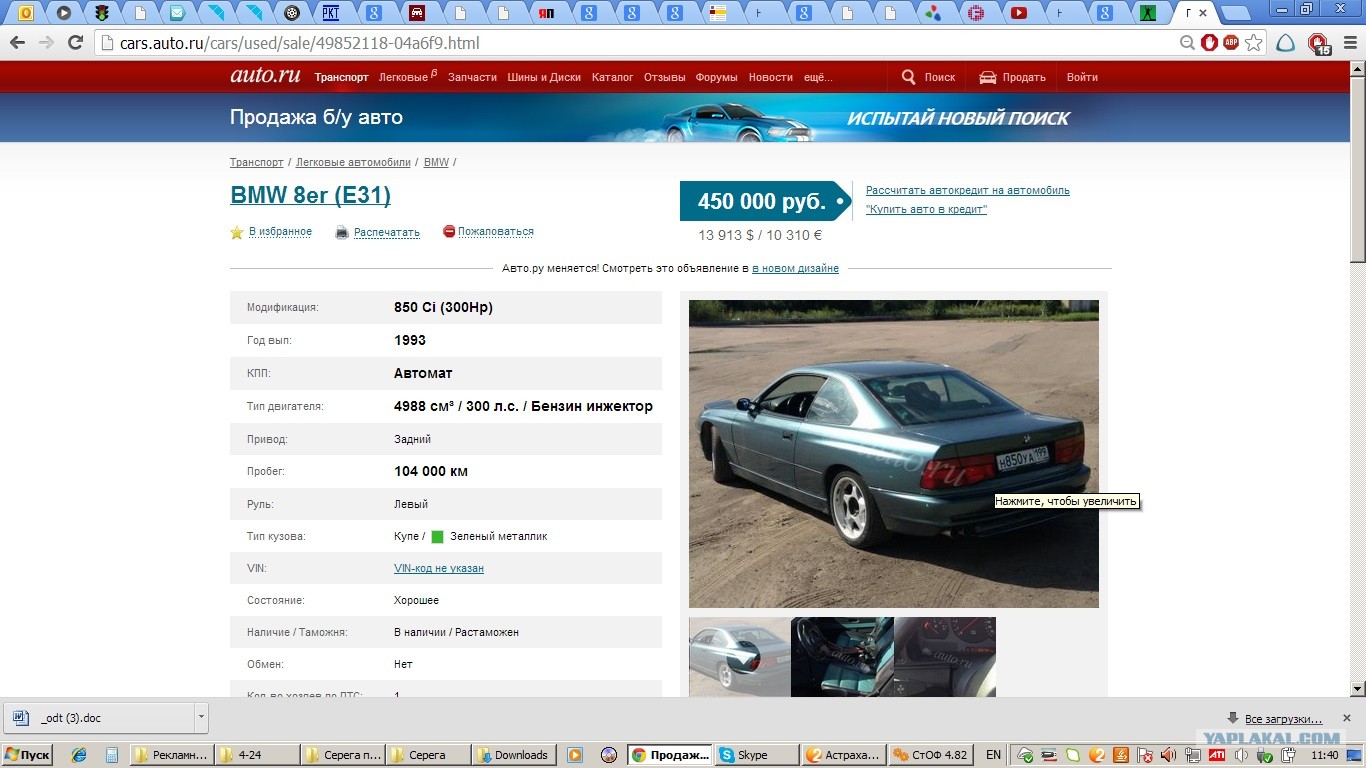Click the Испытай новый поиск banner
The width and height of the screenshot is (1366, 768).
(957, 118)
